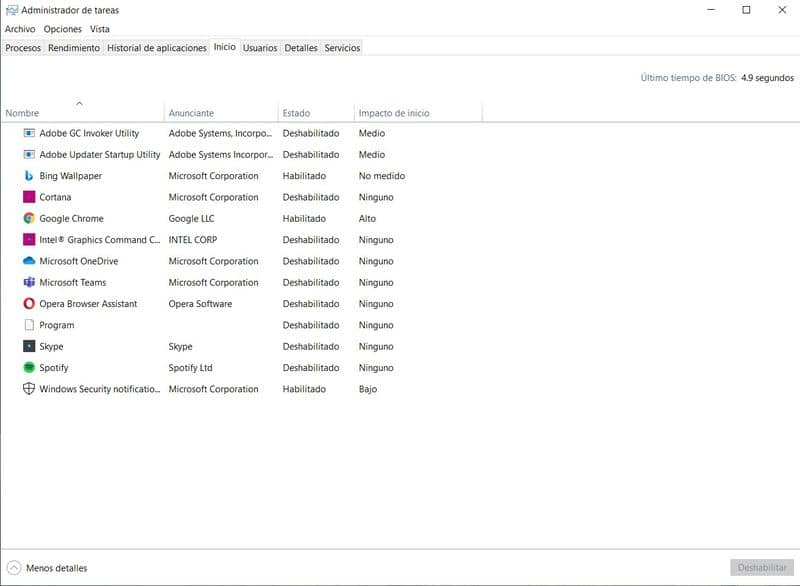Maximize the Administrador de tareas window
The height and width of the screenshot is (586, 800).
tap(746, 10)
